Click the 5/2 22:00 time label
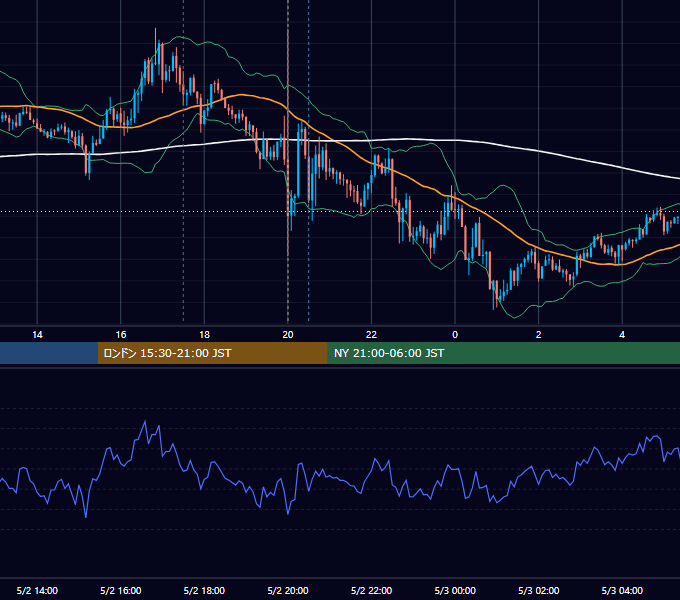 pos(371,590)
